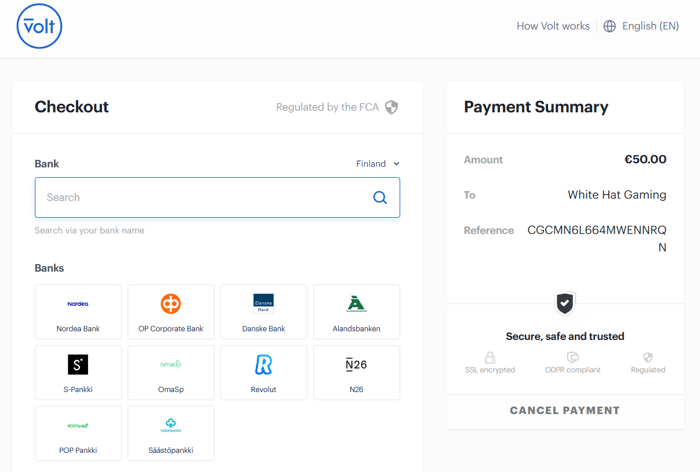
Task: Select the Alandsbanken logo
Action: click(x=356, y=304)
